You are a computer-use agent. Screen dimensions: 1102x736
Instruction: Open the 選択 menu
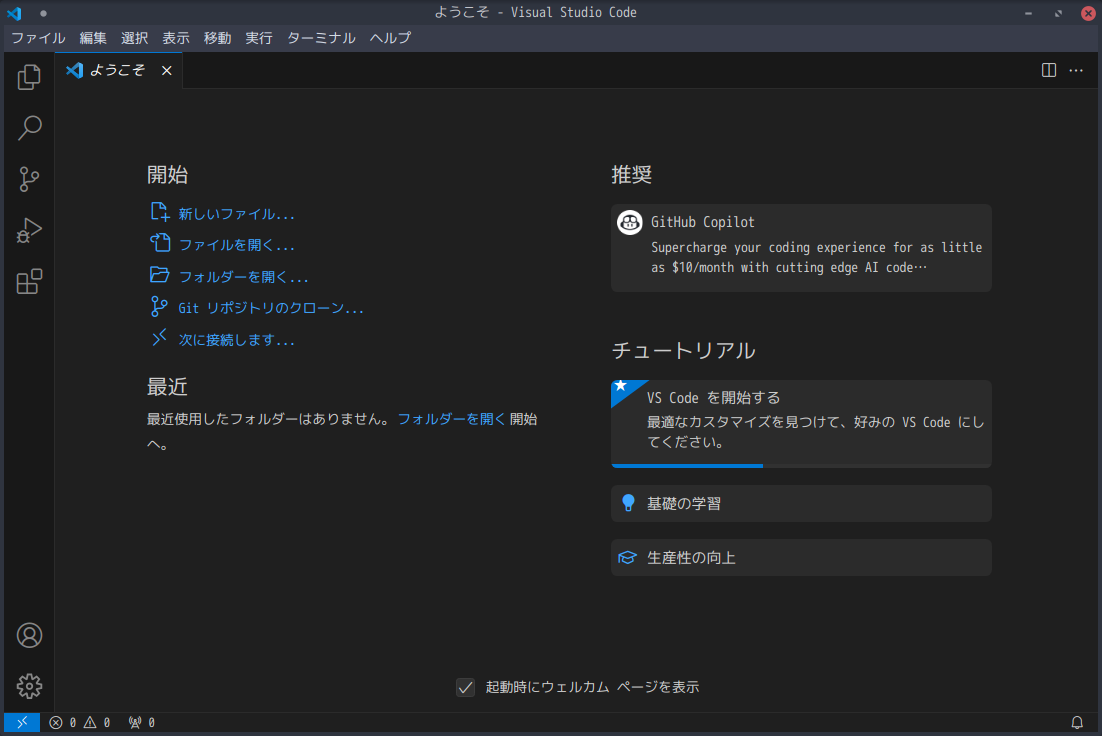134,38
